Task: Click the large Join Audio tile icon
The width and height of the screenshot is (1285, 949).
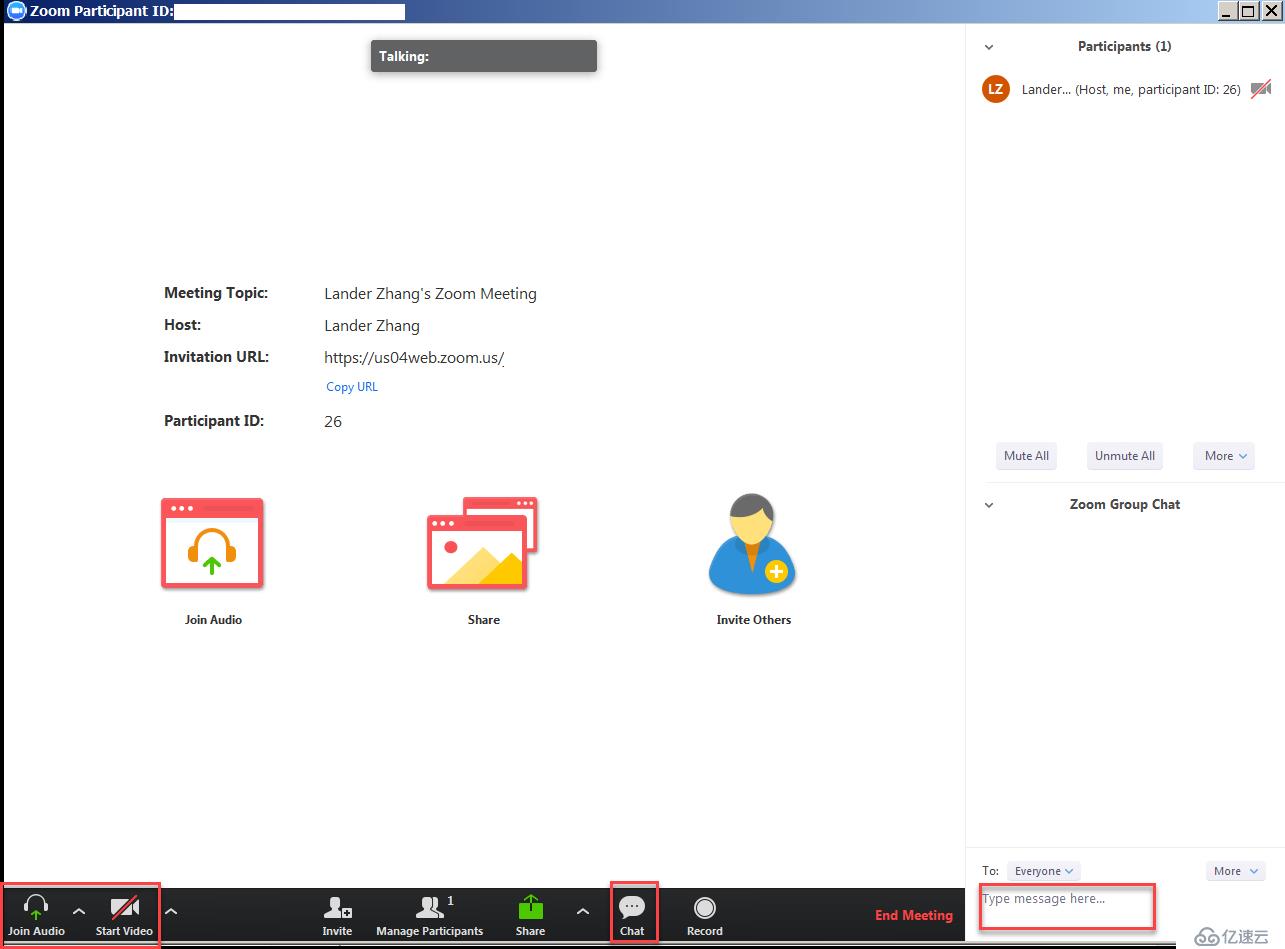Action: pos(212,543)
